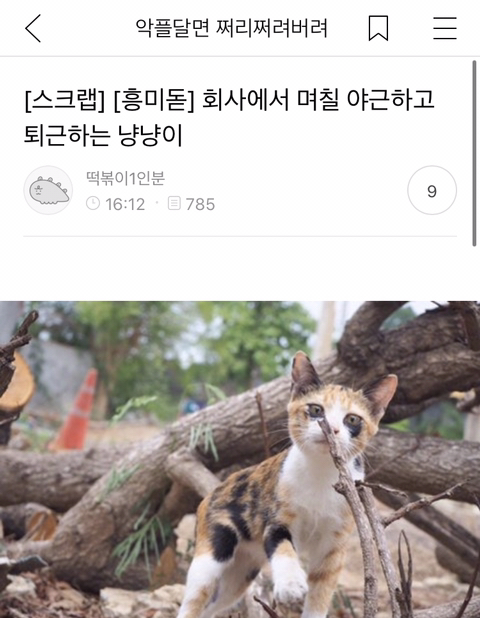480x618 pixels.
Task: Open the profile of 떡볶이1인분
Action: click(125, 178)
